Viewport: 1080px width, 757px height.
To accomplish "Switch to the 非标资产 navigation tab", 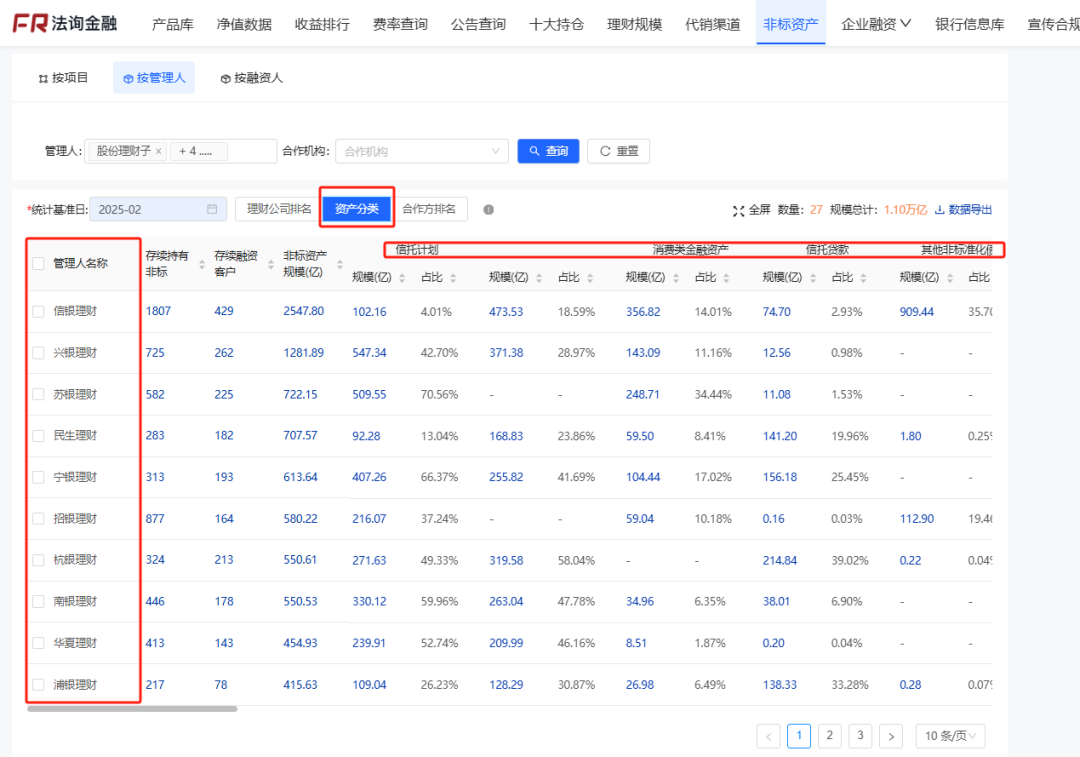I will 791,22.
